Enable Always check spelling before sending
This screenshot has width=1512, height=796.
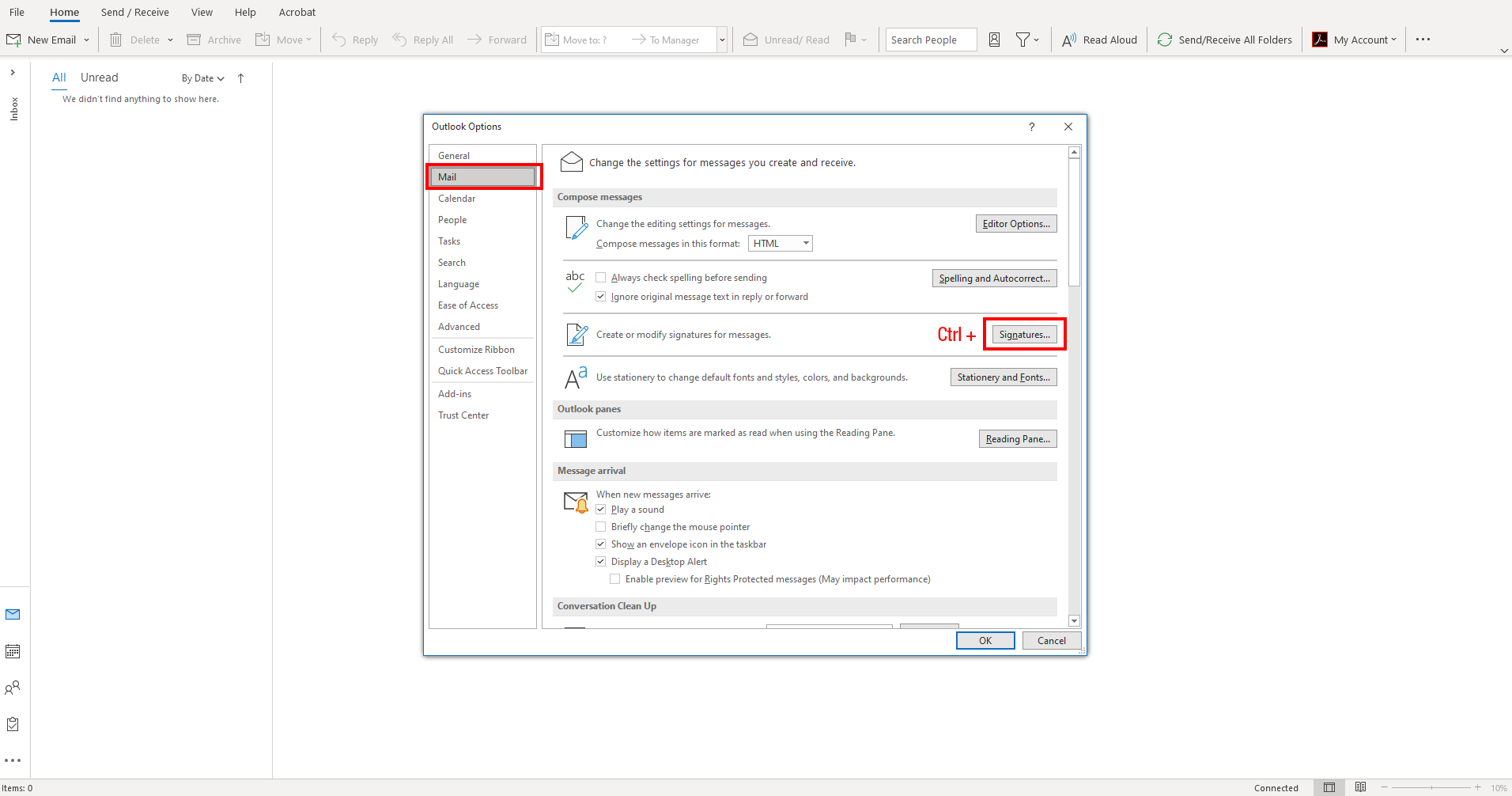tap(601, 278)
